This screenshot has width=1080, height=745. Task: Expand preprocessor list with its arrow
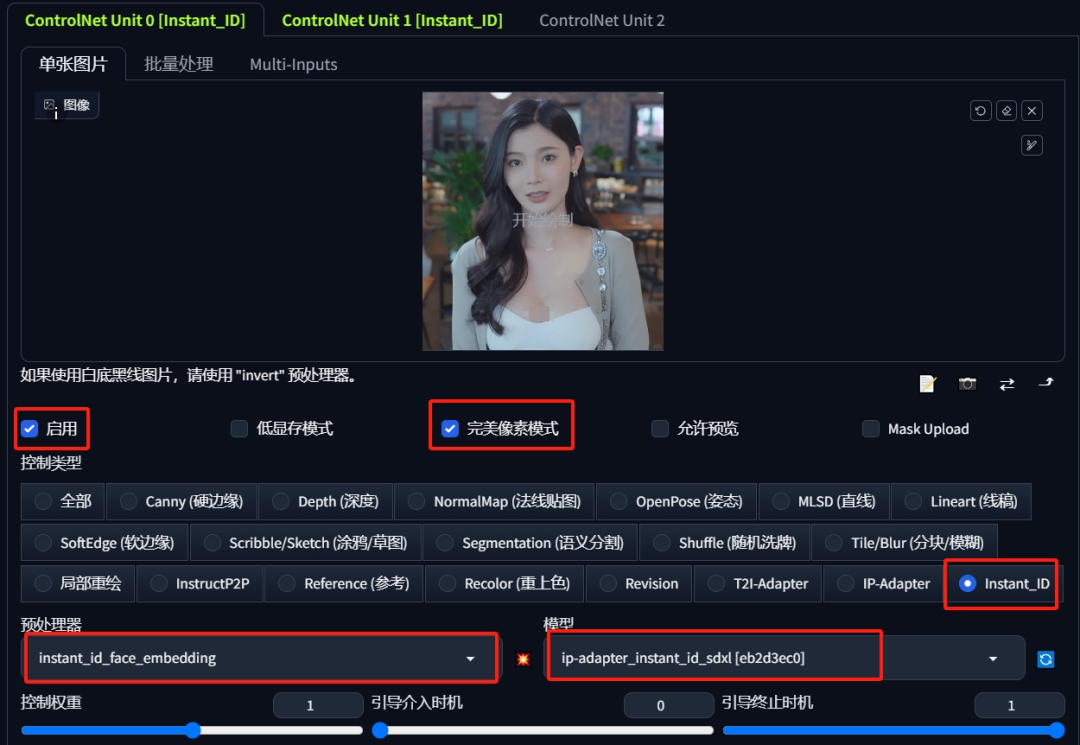point(470,659)
